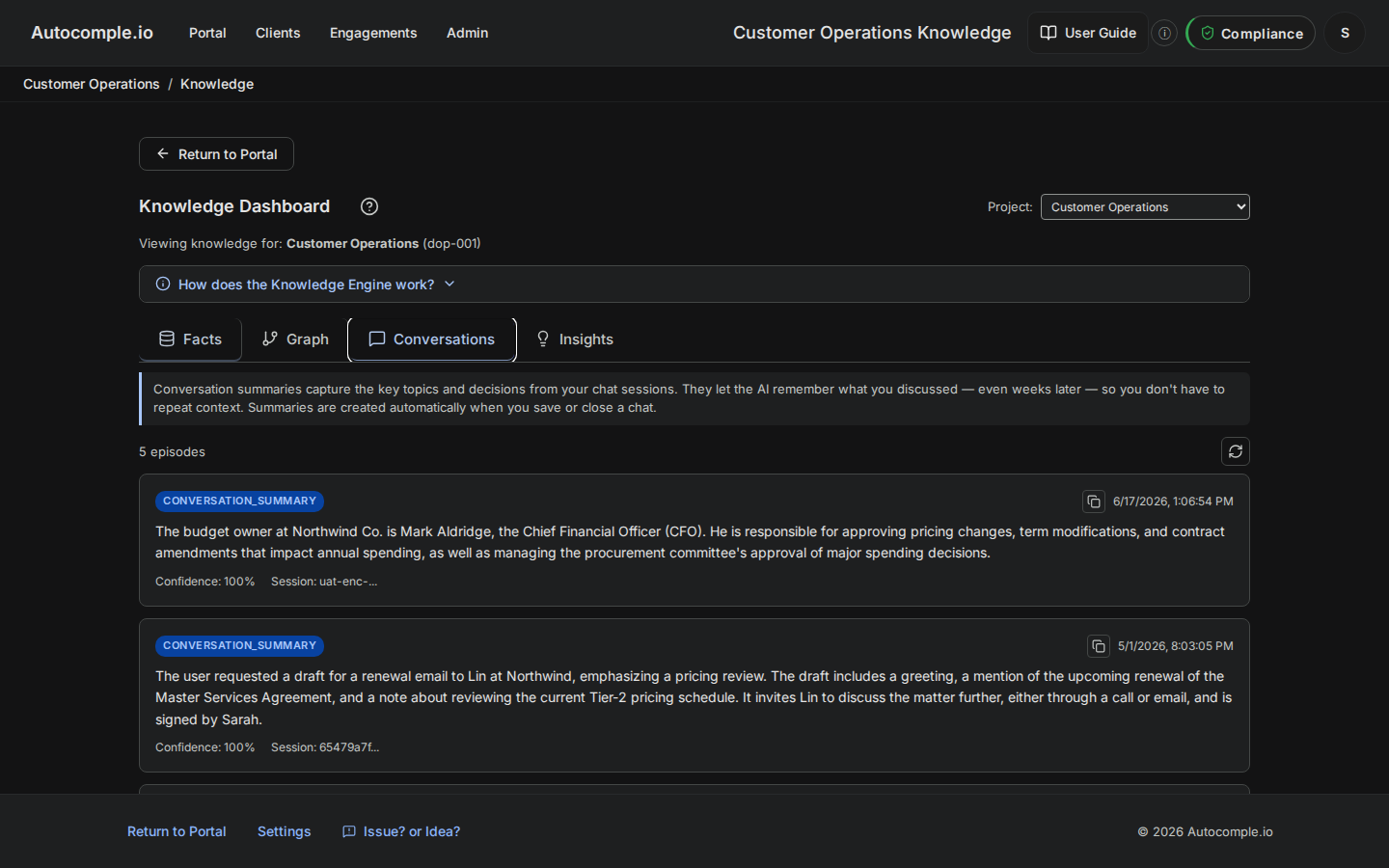1389x868 pixels.
Task: Switch to the Facts tab
Action: pos(190,339)
